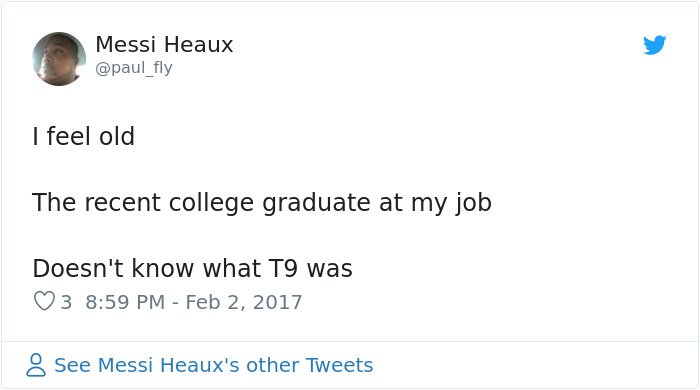Like the tweet with the heart icon
This screenshot has height=390, width=700.
click(44, 301)
